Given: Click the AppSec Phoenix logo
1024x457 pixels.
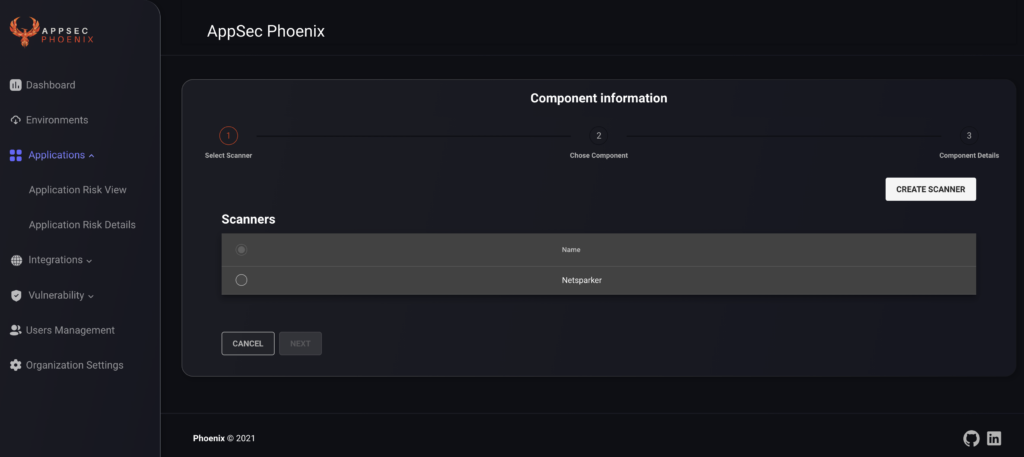Looking at the screenshot, I should click(52, 31).
